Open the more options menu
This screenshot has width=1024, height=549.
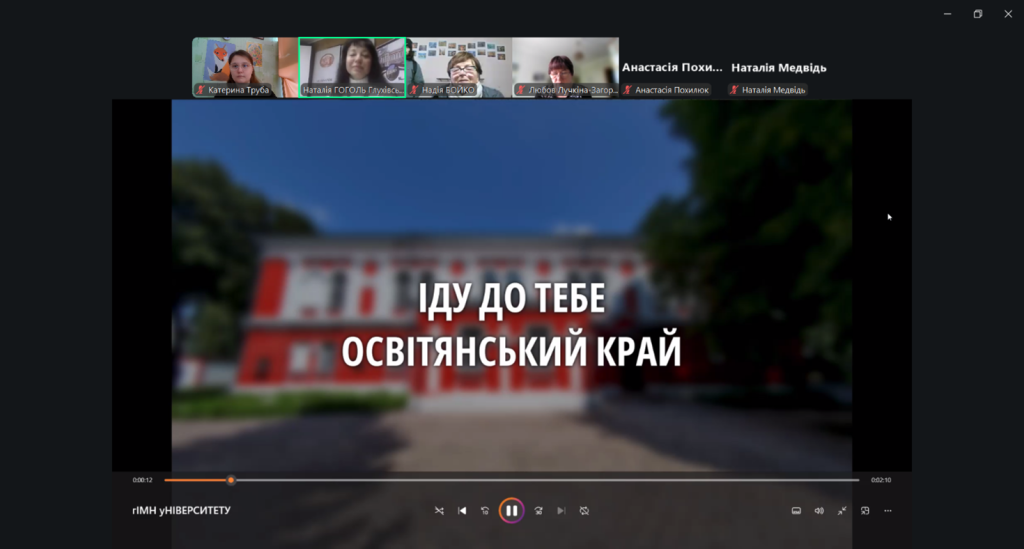click(888, 510)
